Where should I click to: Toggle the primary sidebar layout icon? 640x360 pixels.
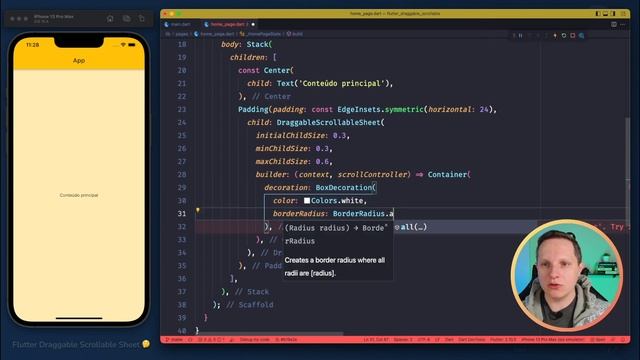pyautogui.click(x=598, y=13)
